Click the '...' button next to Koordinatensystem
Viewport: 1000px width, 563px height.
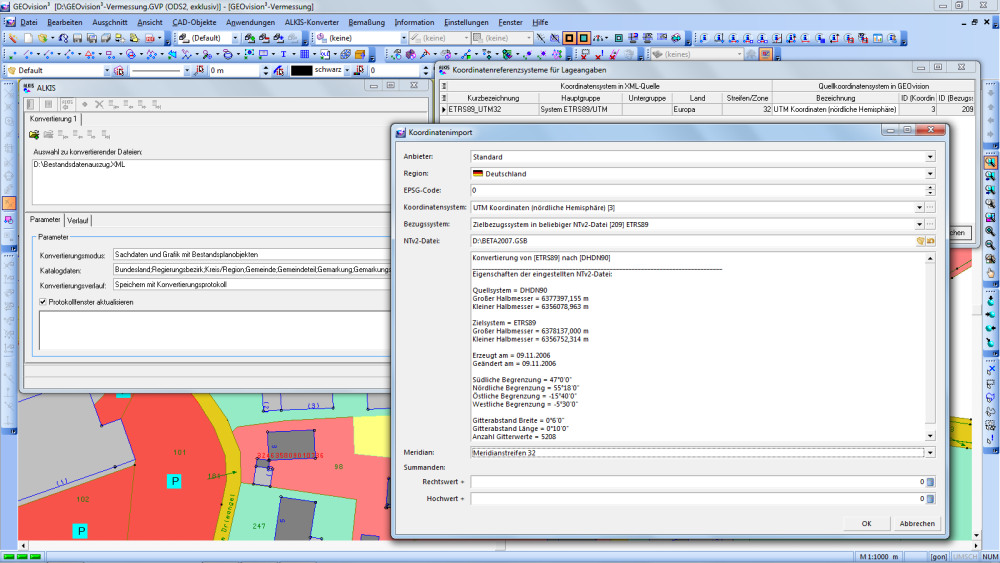click(930, 207)
